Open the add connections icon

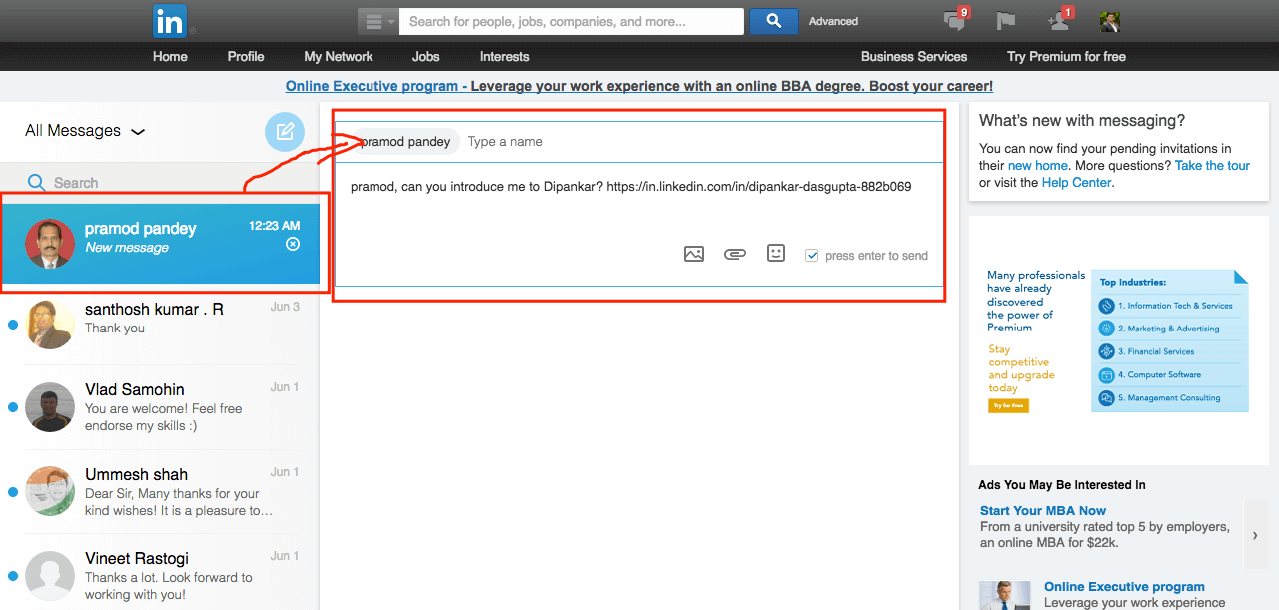click(1059, 20)
